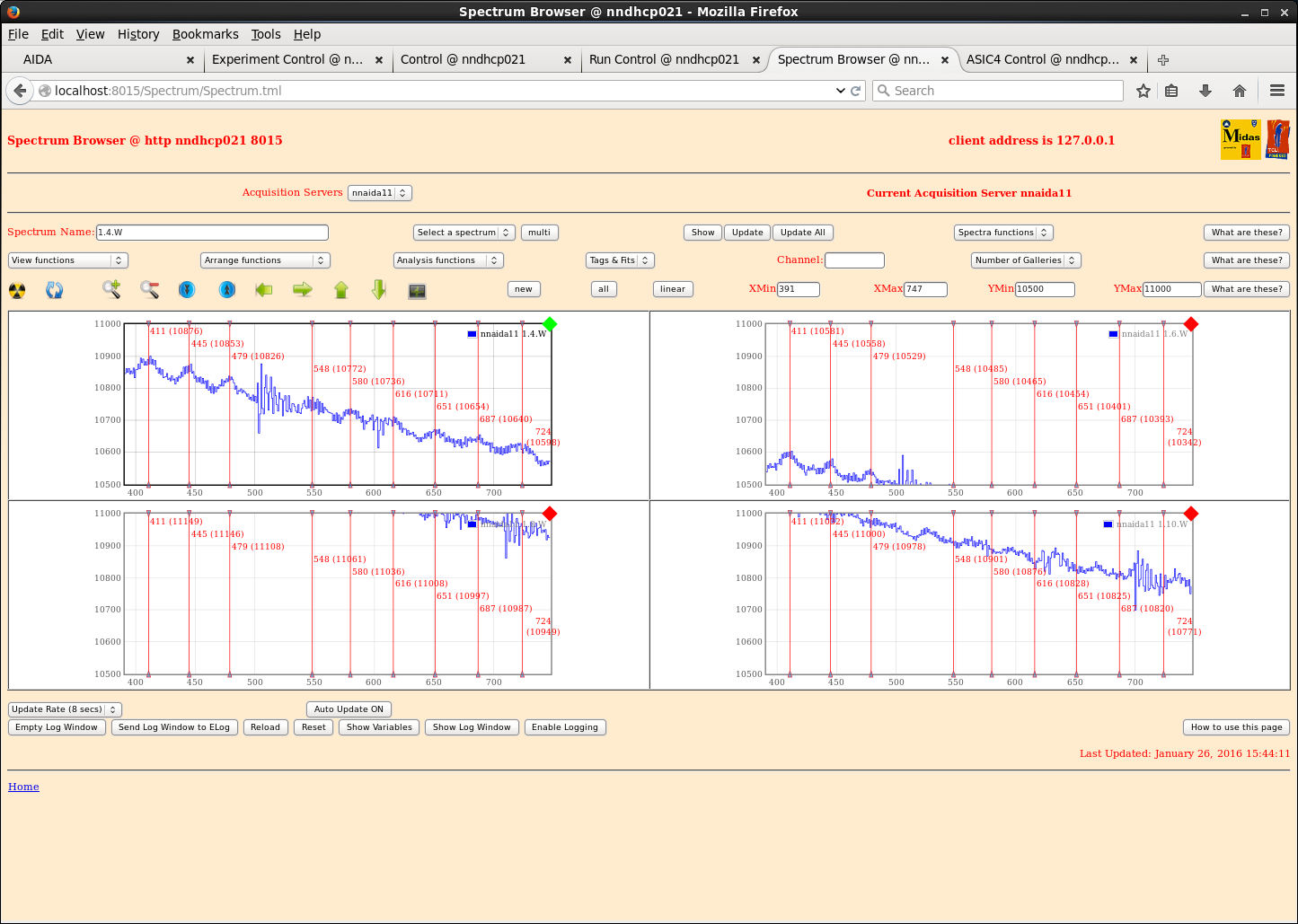Open the Firefox hamburger menu
1298x924 pixels.
pyautogui.click(x=1277, y=91)
